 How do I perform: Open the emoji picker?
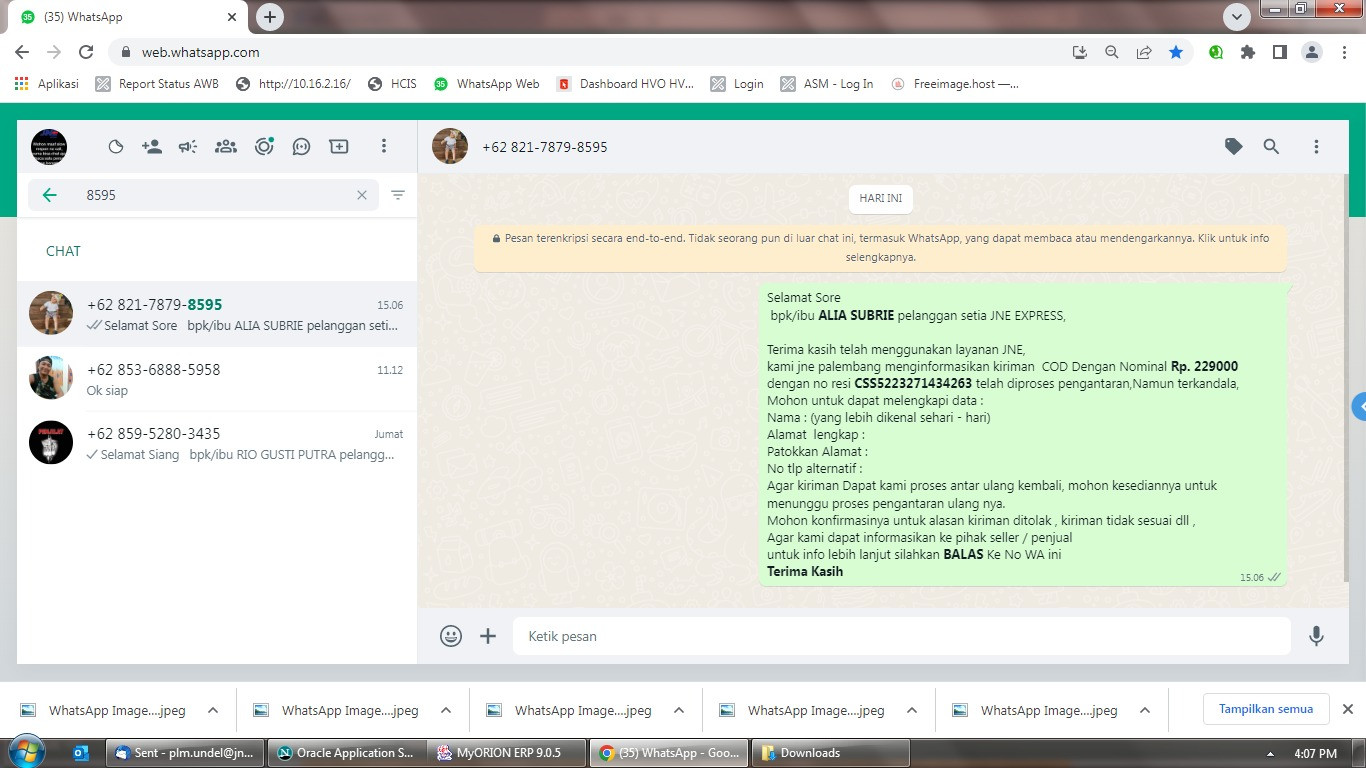(451, 636)
